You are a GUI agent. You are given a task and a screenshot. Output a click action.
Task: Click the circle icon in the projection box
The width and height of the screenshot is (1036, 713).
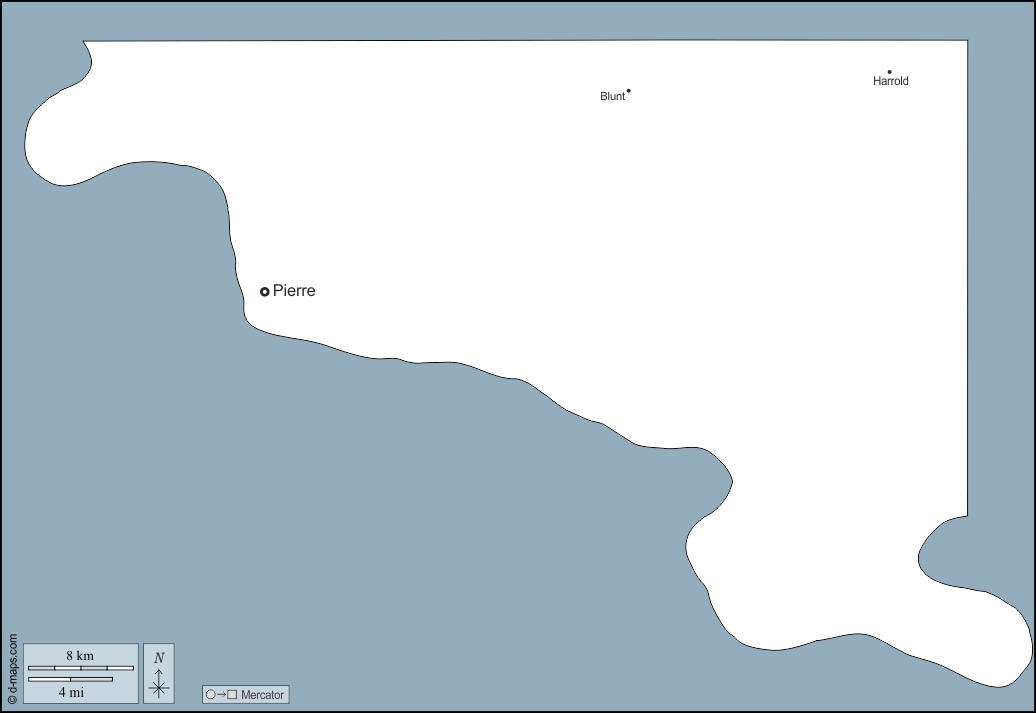point(211,694)
